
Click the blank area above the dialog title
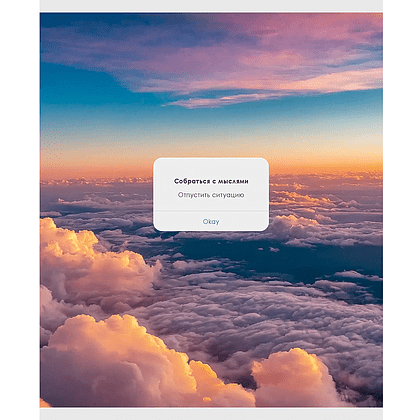click(211, 168)
